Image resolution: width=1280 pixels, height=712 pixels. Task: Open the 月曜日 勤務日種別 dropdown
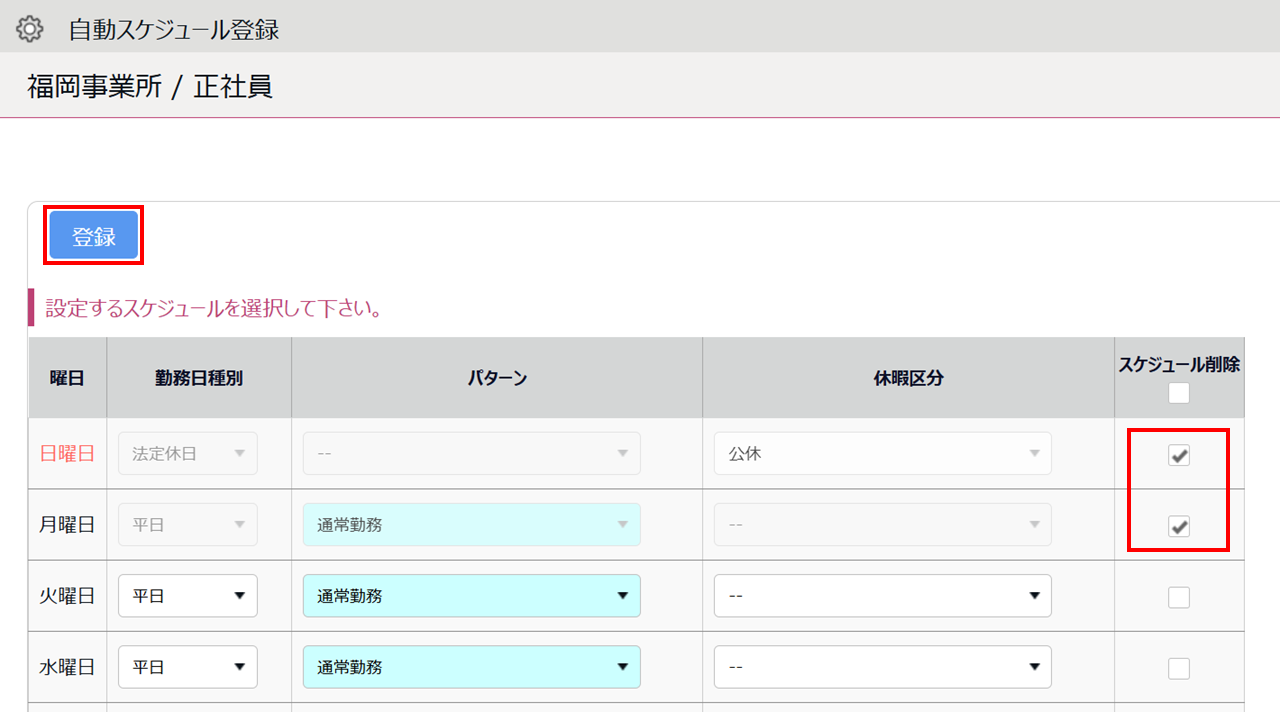(x=188, y=524)
